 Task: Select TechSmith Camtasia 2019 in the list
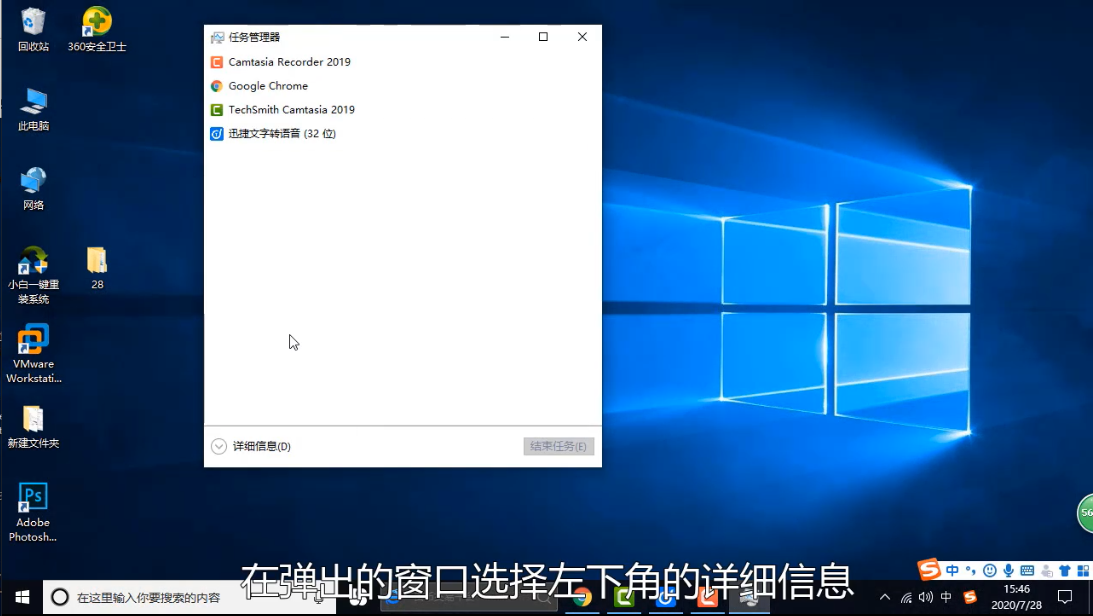pyautogui.click(x=291, y=110)
